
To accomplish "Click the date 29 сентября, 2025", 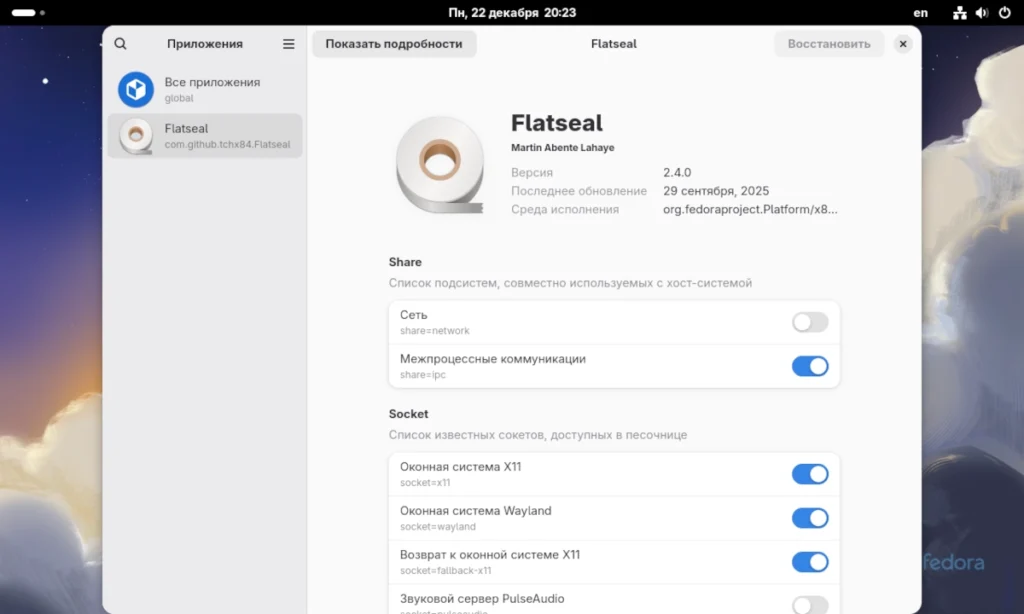I will point(716,191).
